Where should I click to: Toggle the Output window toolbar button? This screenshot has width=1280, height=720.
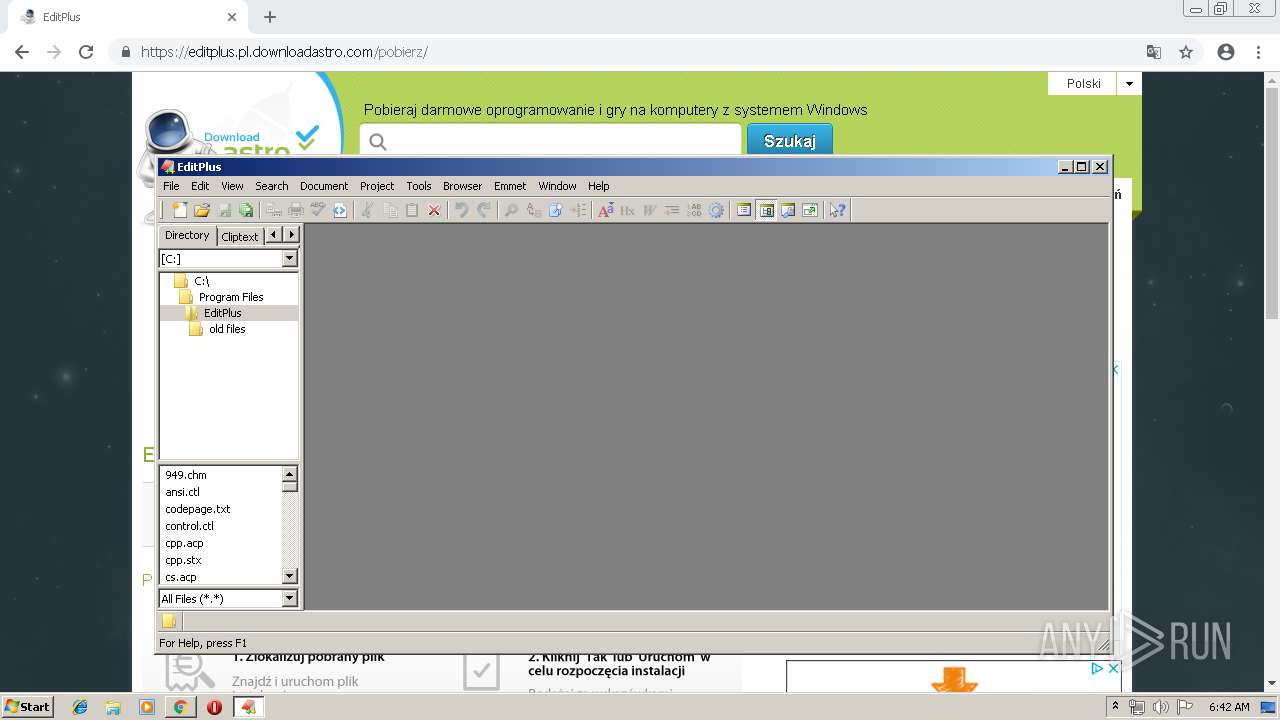788,210
